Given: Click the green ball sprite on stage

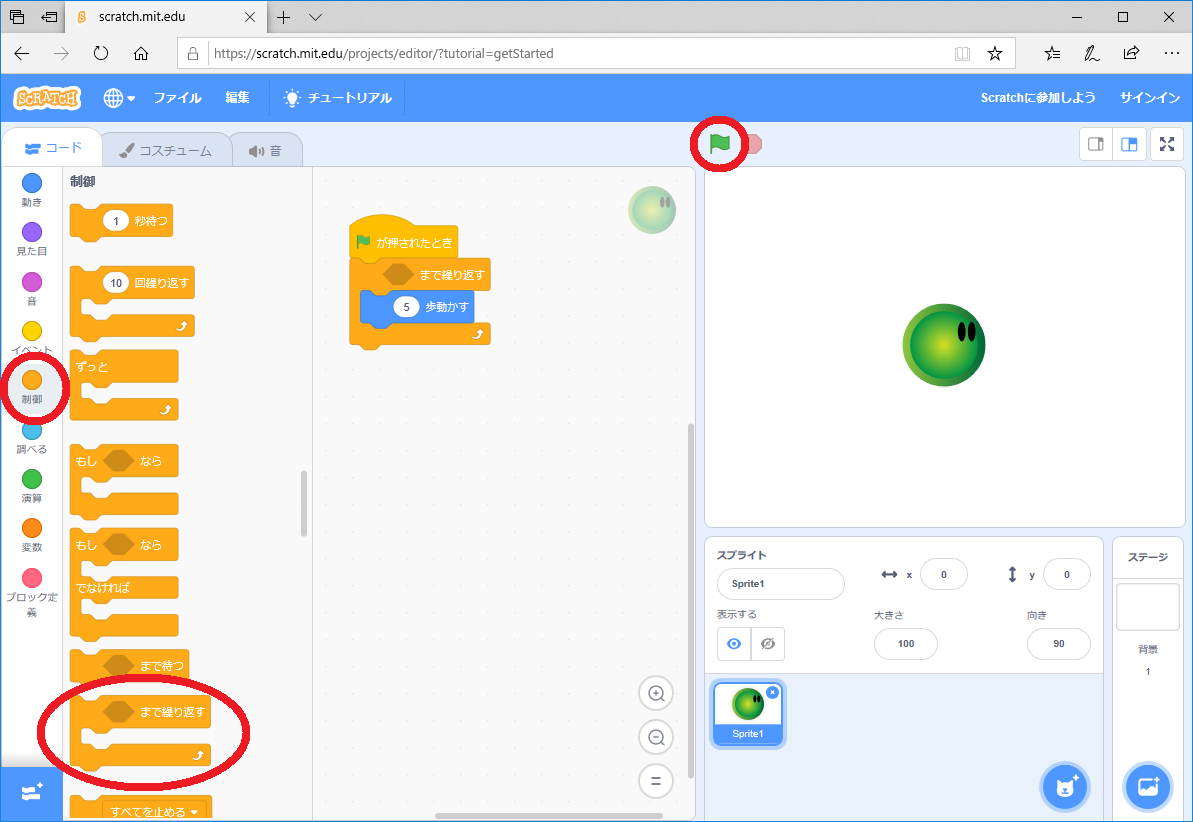Looking at the screenshot, I should click(x=943, y=345).
